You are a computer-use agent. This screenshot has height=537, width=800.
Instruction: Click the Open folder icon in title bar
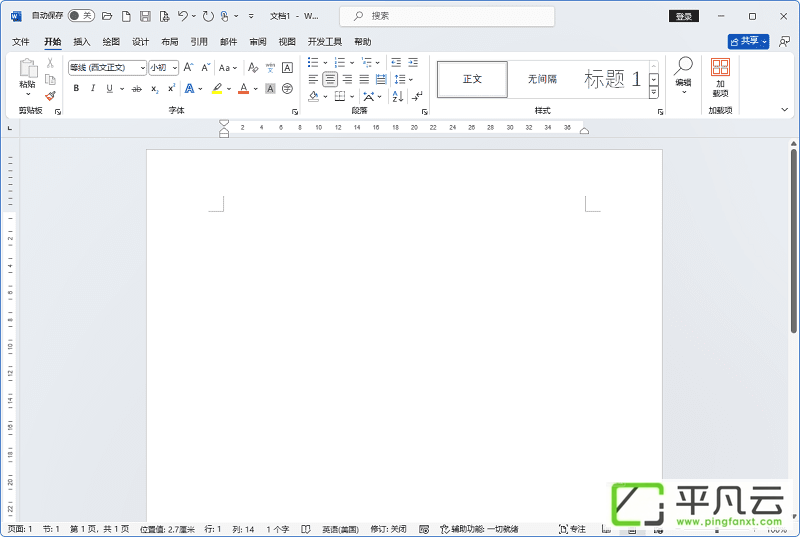[x=107, y=16]
